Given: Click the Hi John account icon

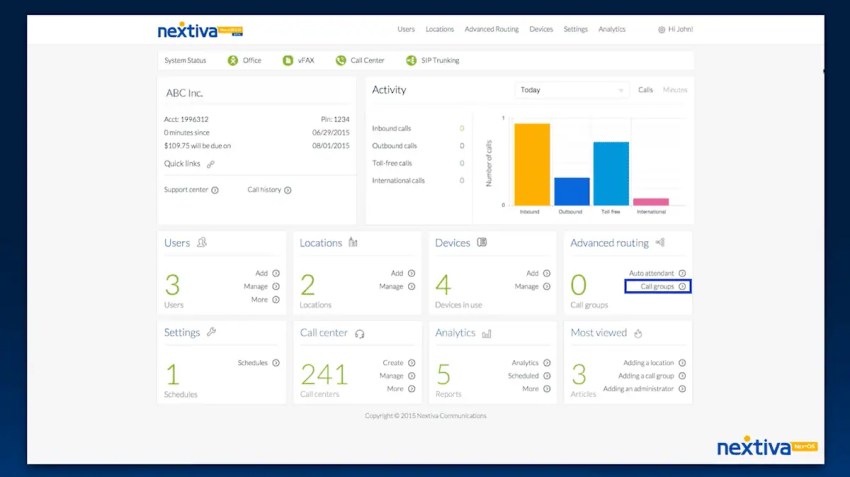Looking at the screenshot, I should pyautogui.click(x=661, y=30).
